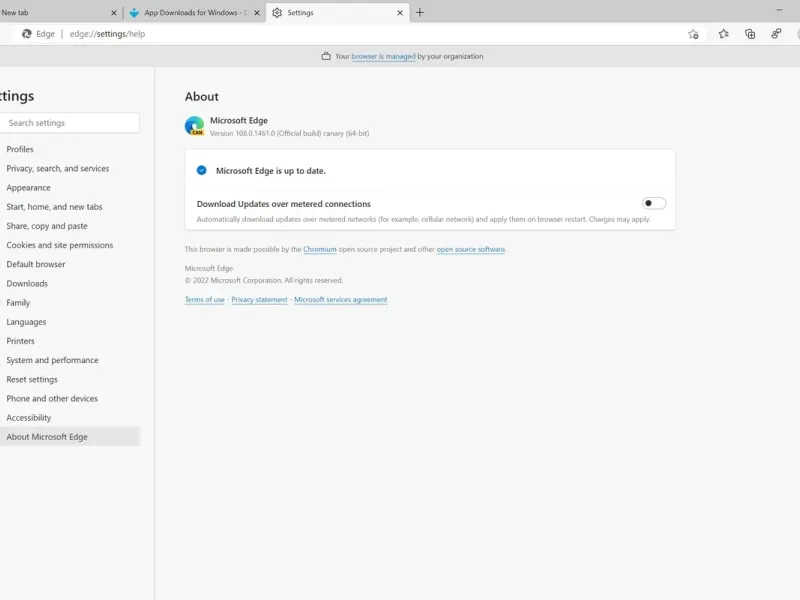Viewport: 800px width, 600px height.
Task: Go to Accessibility settings
Action: (x=29, y=418)
